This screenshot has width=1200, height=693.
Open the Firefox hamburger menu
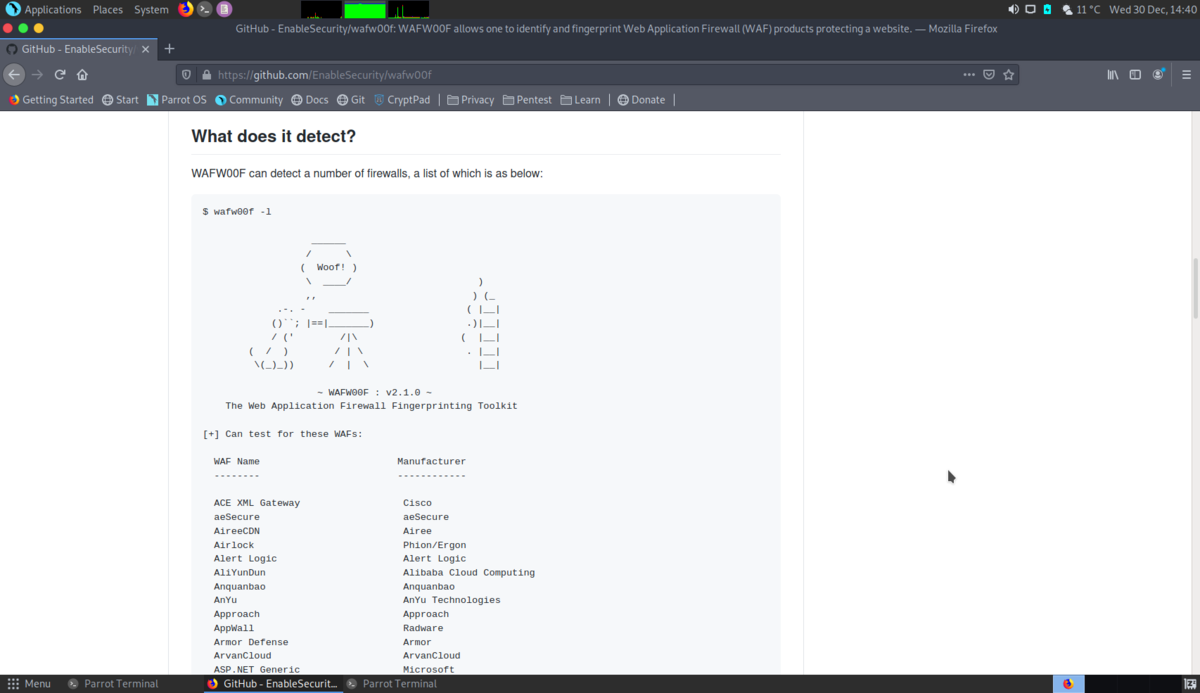click(x=1187, y=74)
